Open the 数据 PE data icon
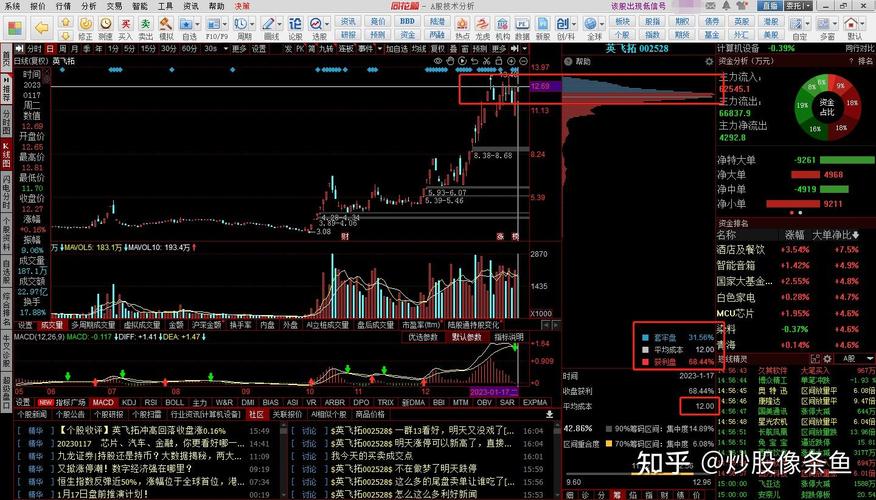Image resolution: width=876 pixels, height=500 pixels. (522, 28)
